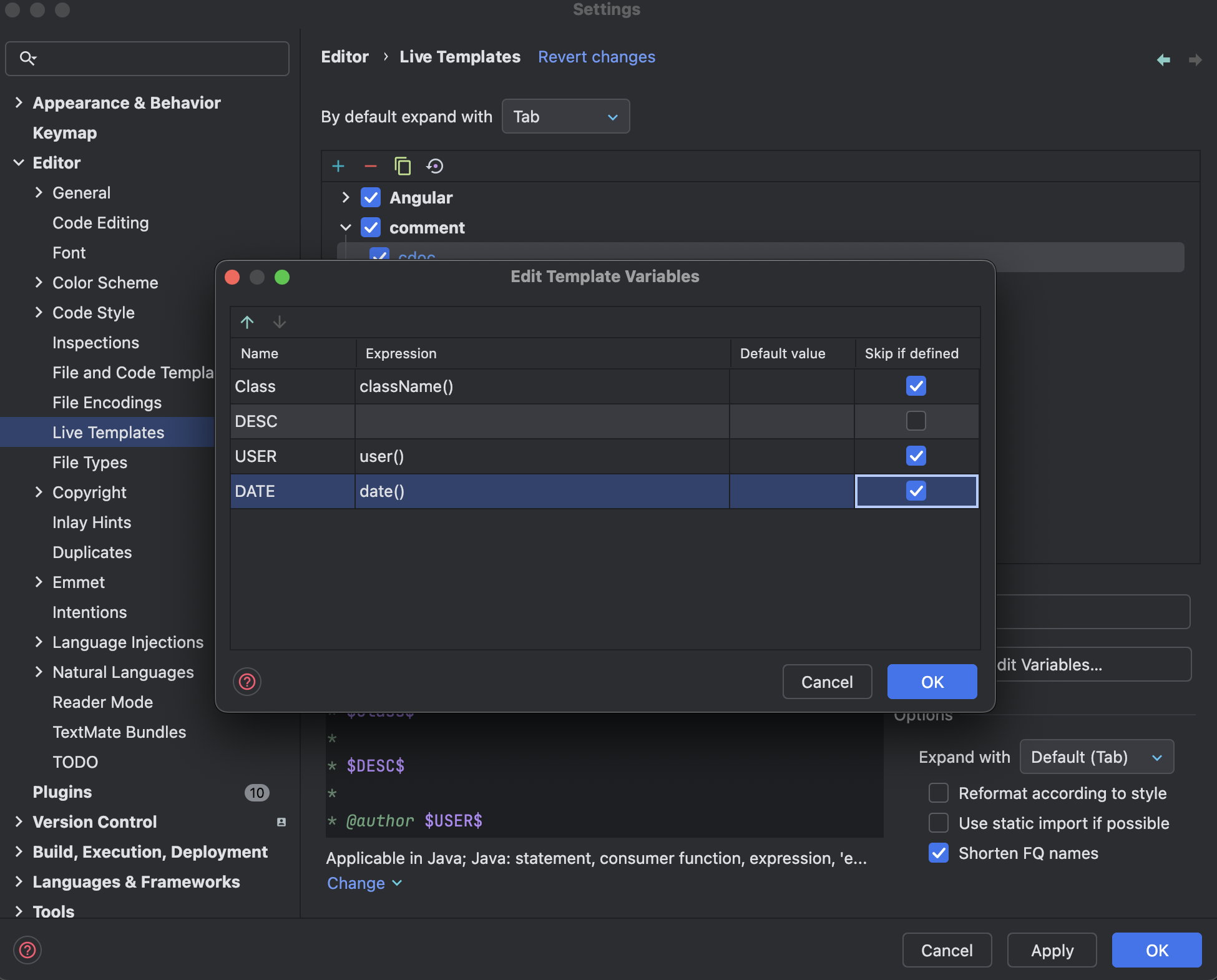Click the back navigation arrow in Settings
This screenshot has height=980, width=1217.
tap(1163, 60)
